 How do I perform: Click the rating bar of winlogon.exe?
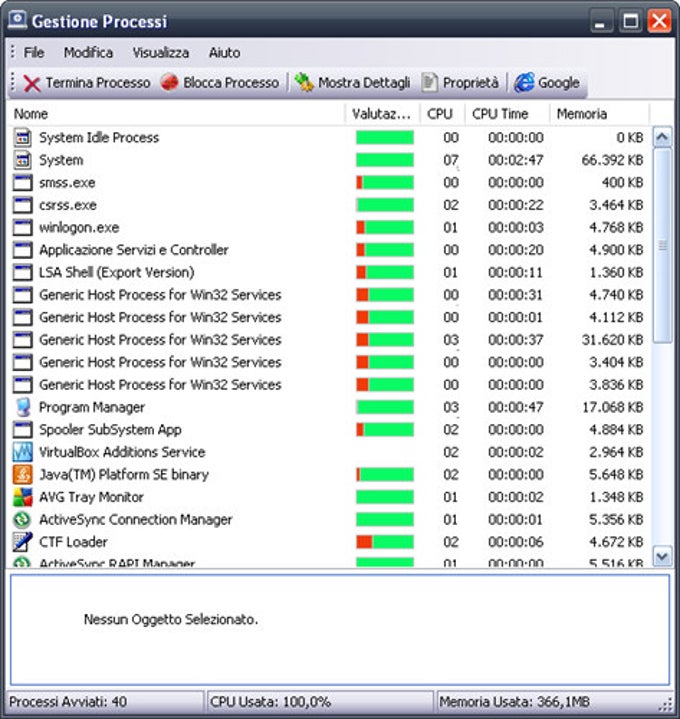coord(385,227)
